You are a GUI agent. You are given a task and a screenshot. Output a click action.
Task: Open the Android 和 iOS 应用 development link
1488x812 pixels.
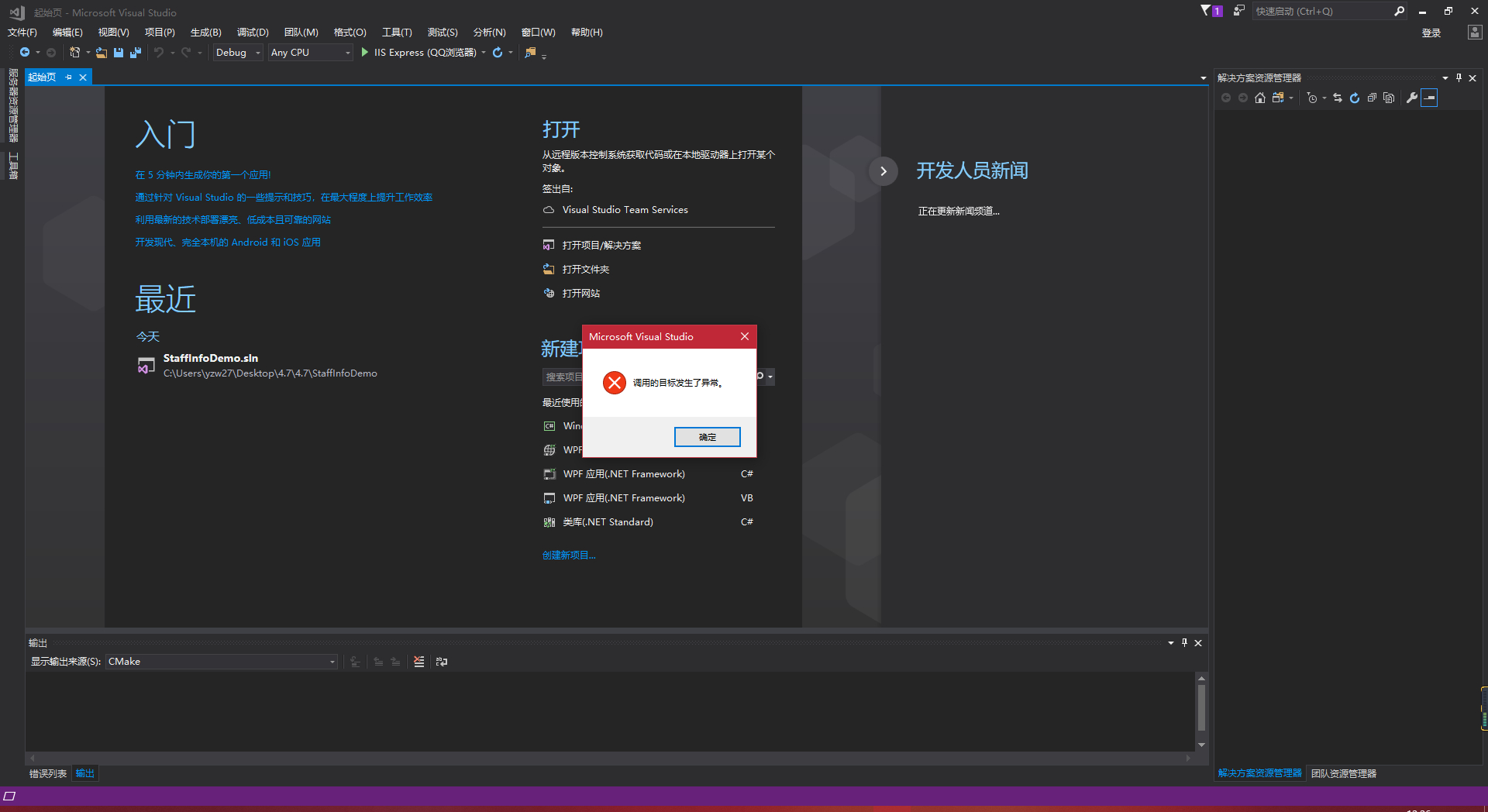(x=228, y=243)
